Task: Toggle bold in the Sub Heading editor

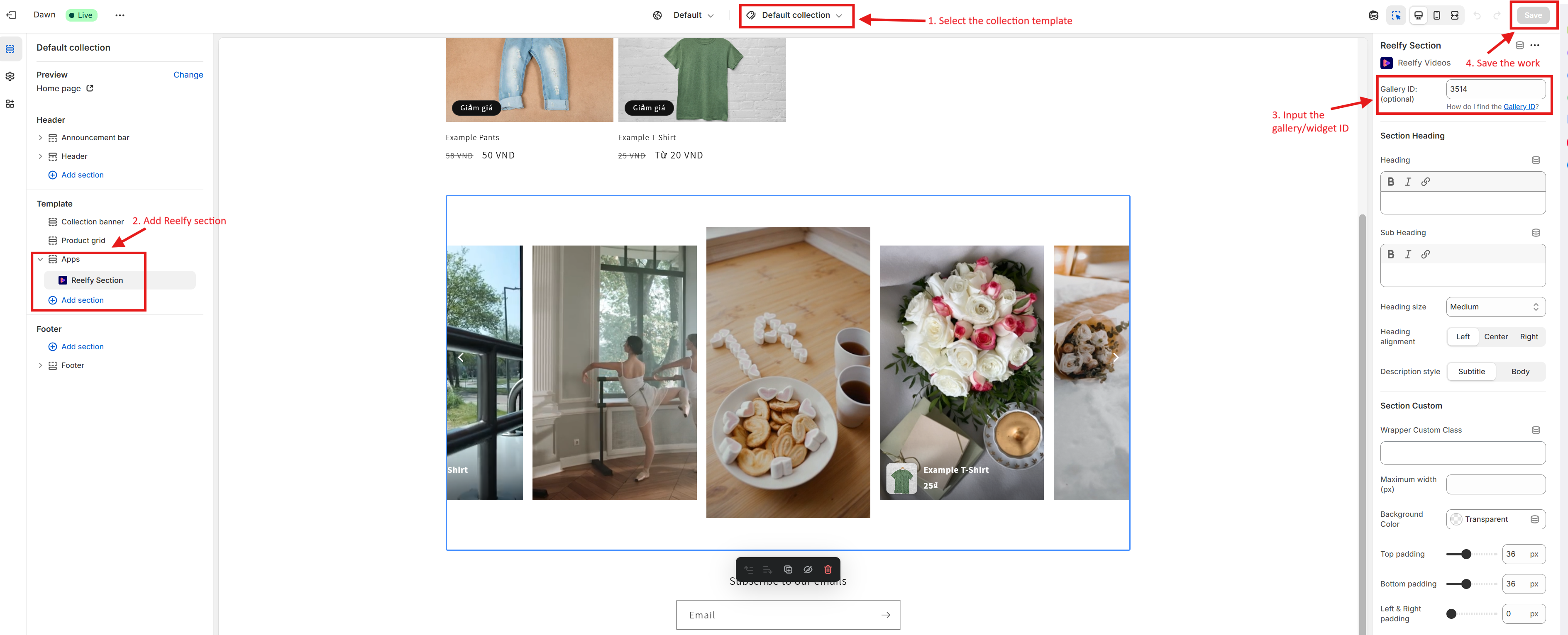Action: pyautogui.click(x=1391, y=254)
